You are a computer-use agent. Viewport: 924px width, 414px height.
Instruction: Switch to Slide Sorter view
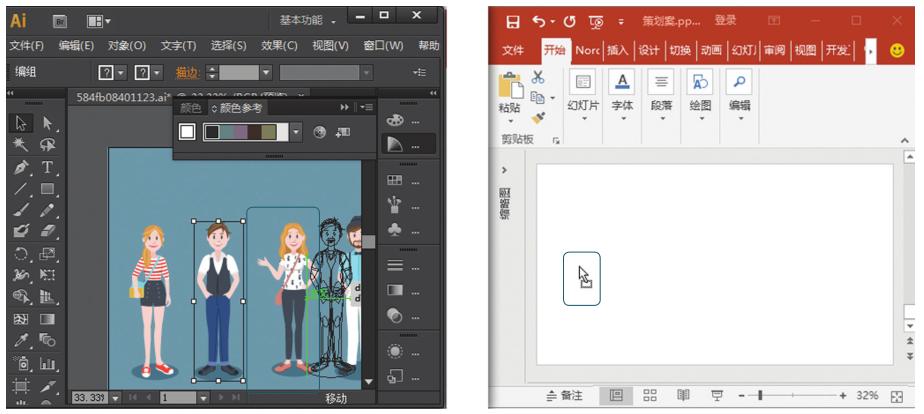pos(650,396)
